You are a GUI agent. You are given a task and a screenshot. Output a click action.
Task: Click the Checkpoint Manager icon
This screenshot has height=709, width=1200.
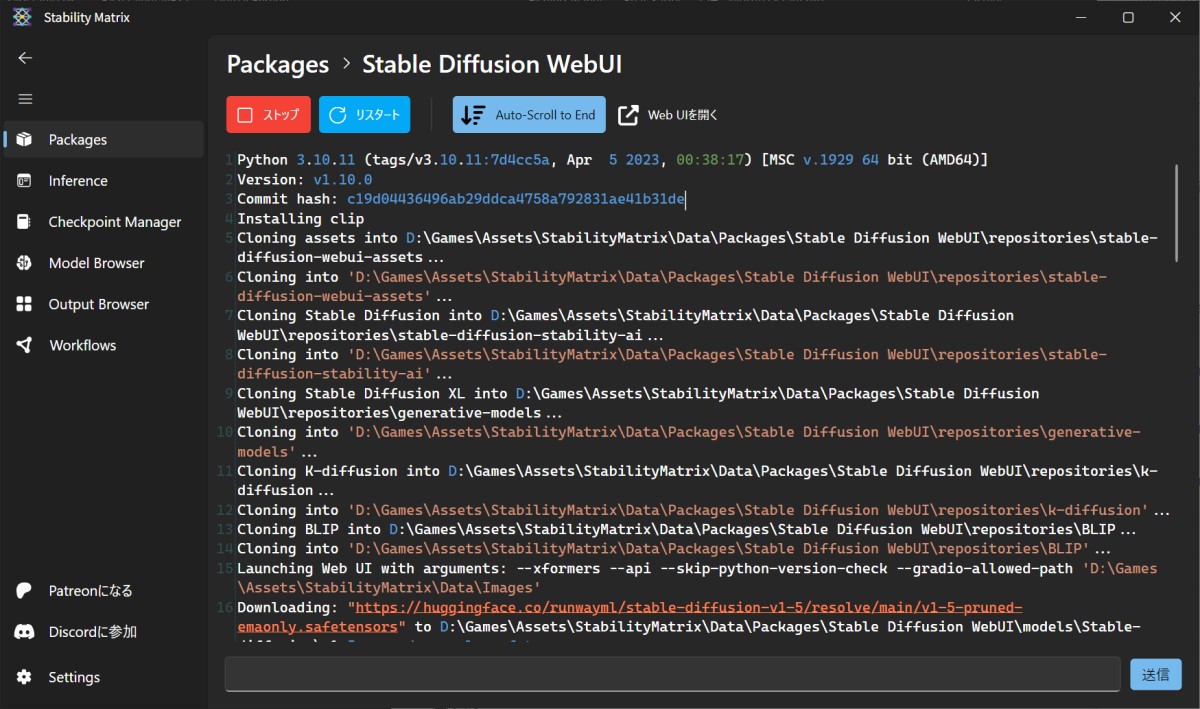point(25,222)
